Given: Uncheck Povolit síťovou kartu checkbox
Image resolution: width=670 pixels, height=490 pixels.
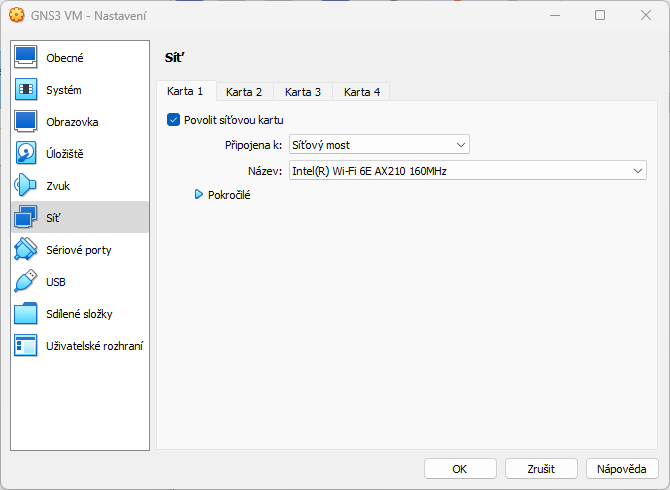Looking at the screenshot, I should (x=173, y=120).
